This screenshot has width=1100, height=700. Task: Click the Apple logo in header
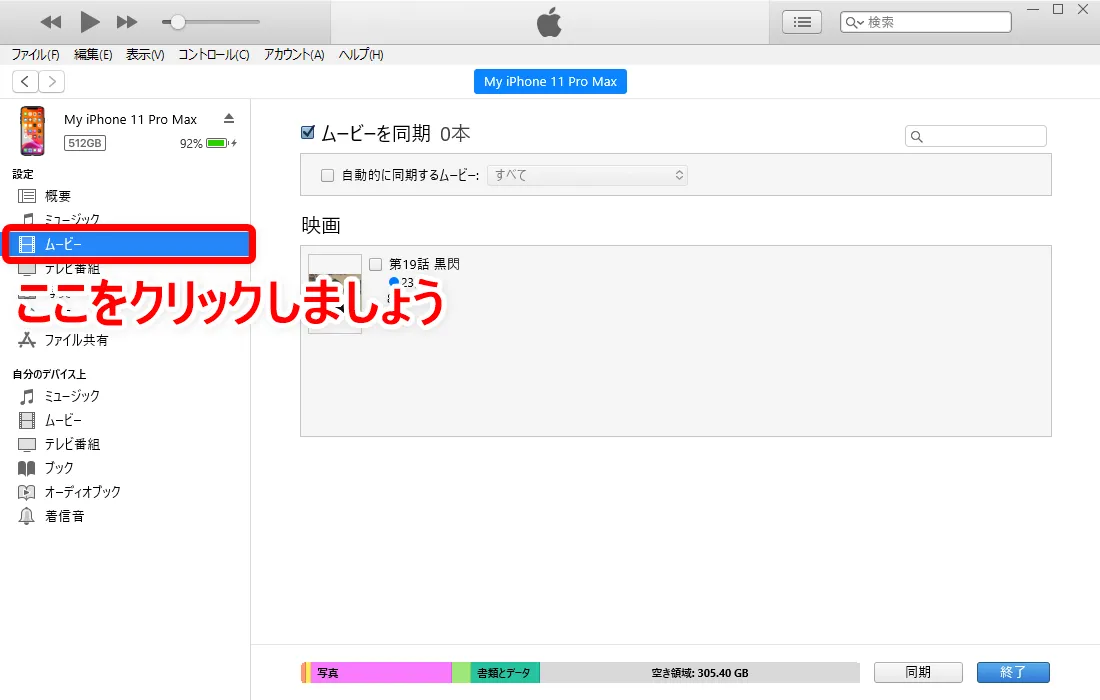click(x=549, y=22)
